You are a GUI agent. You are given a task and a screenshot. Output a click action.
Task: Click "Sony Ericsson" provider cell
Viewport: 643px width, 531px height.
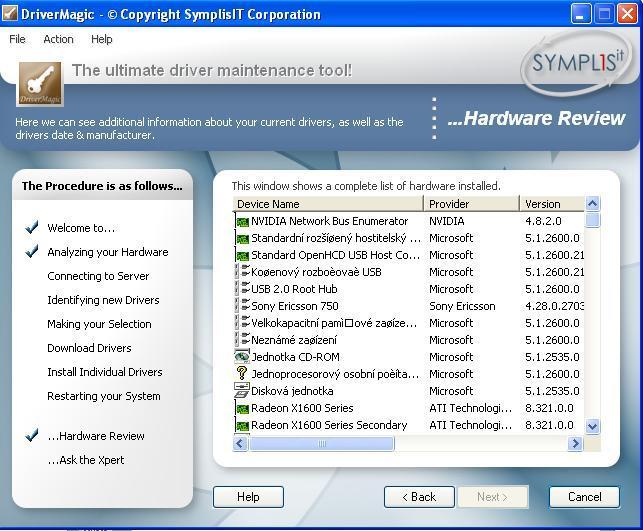pos(462,306)
